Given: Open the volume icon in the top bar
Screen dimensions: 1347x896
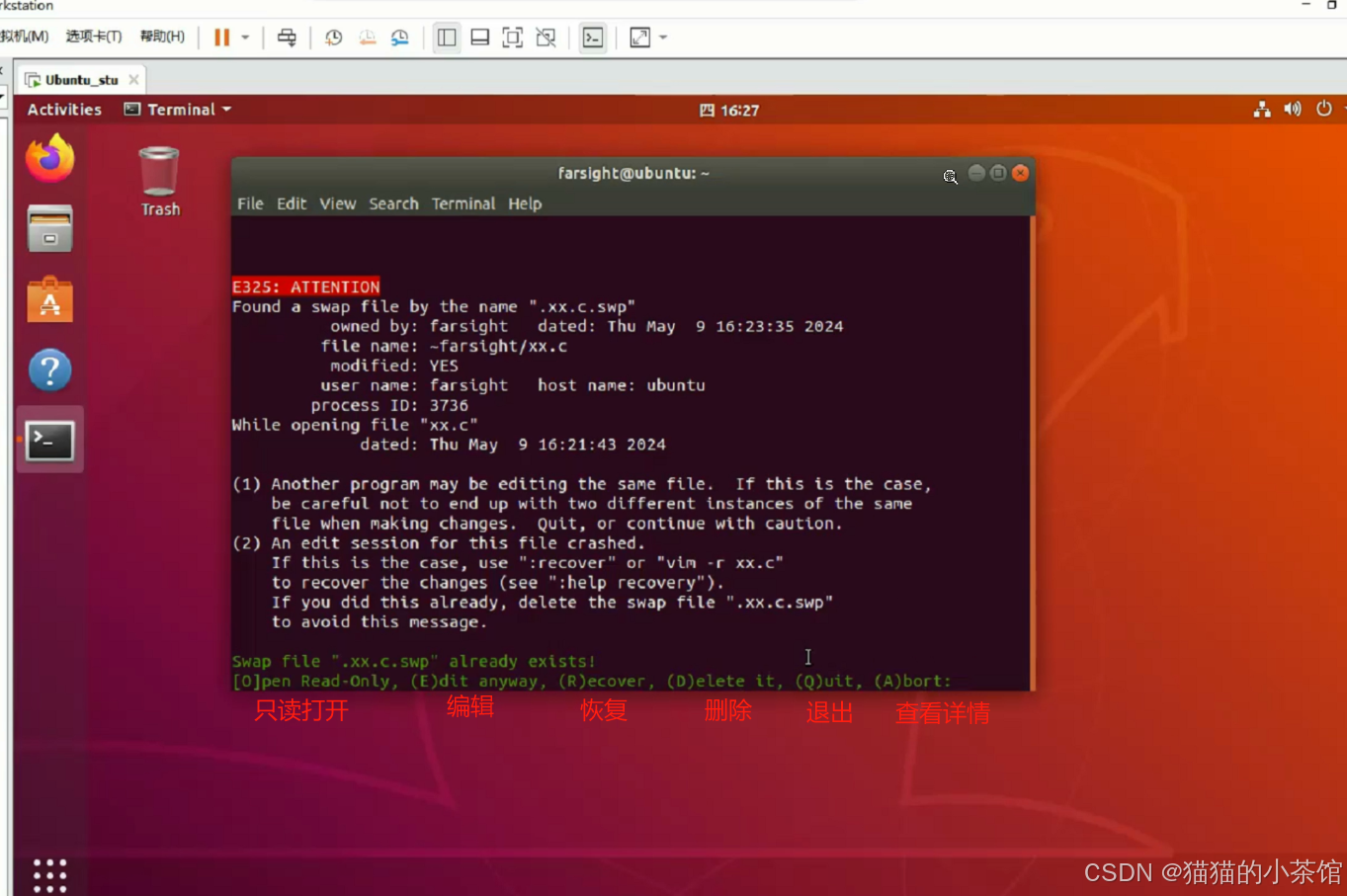Looking at the screenshot, I should point(1293,110).
